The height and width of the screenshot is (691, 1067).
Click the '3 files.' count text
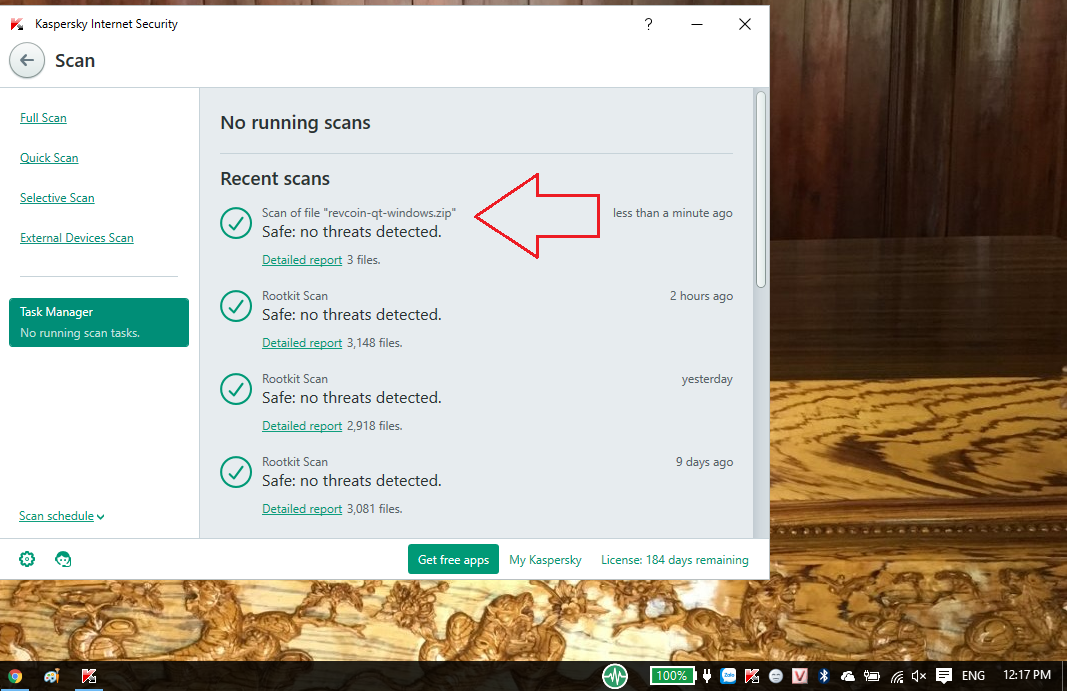tap(363, 260)
